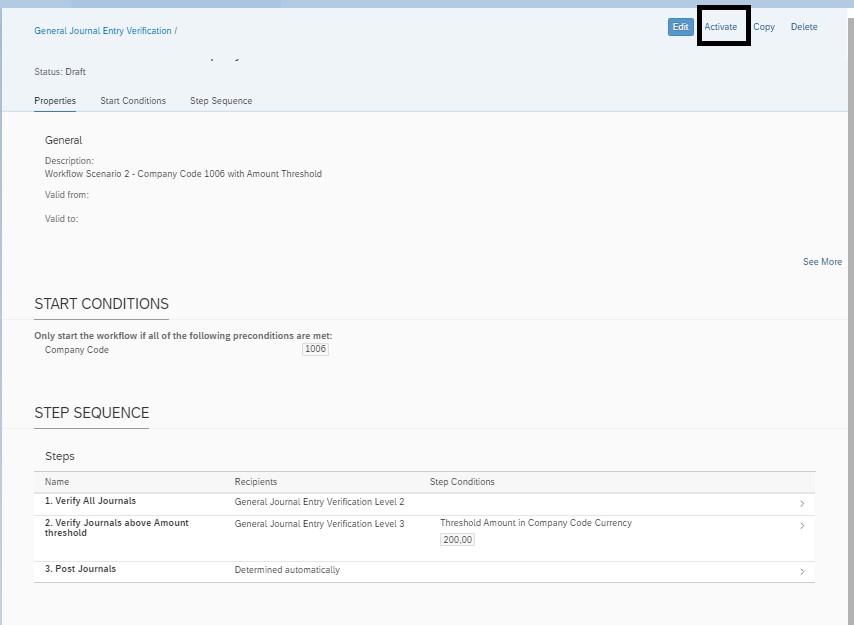Click the Edit button

coord(680,27)
